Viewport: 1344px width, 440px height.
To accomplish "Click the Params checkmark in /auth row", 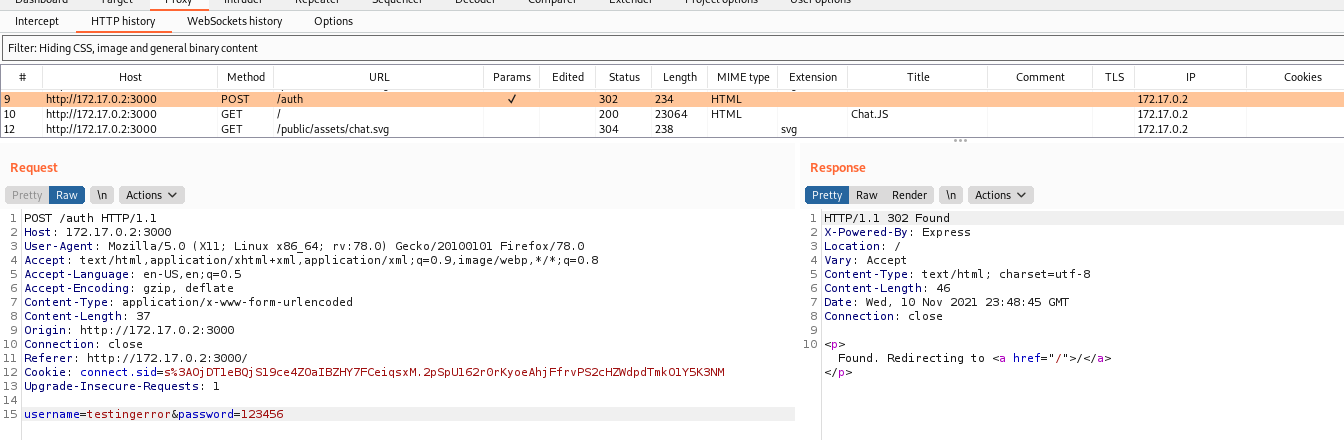I will (512, 100).
